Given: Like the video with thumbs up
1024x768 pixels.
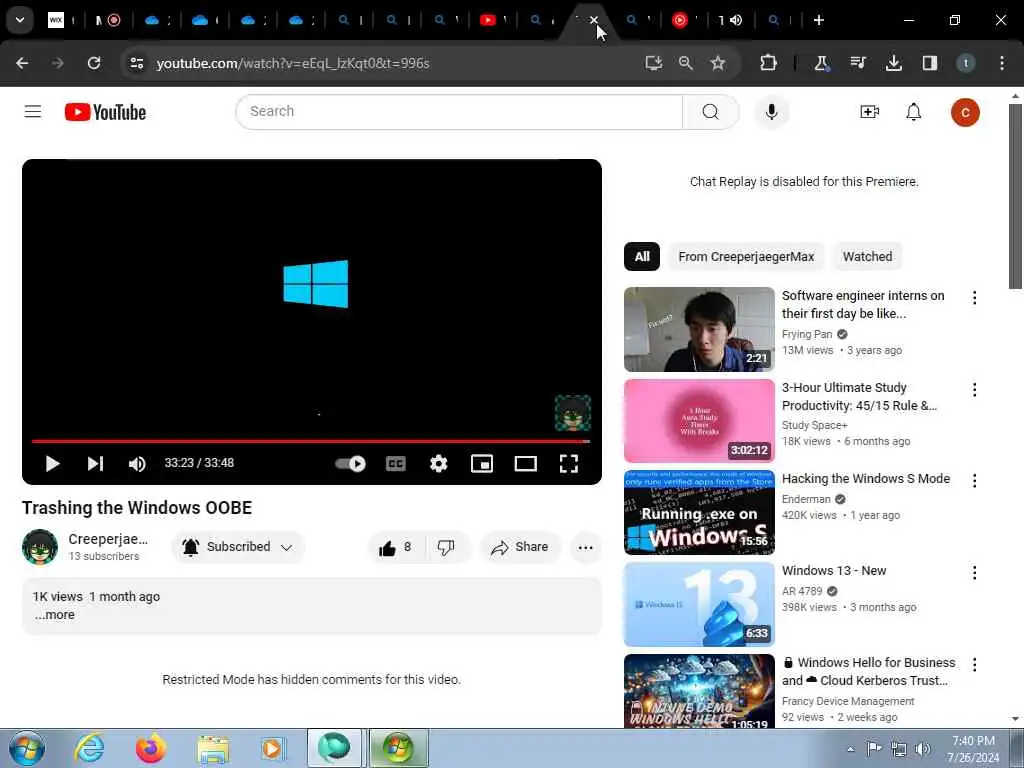Looking at the screenshot, I should pos(395,547).
